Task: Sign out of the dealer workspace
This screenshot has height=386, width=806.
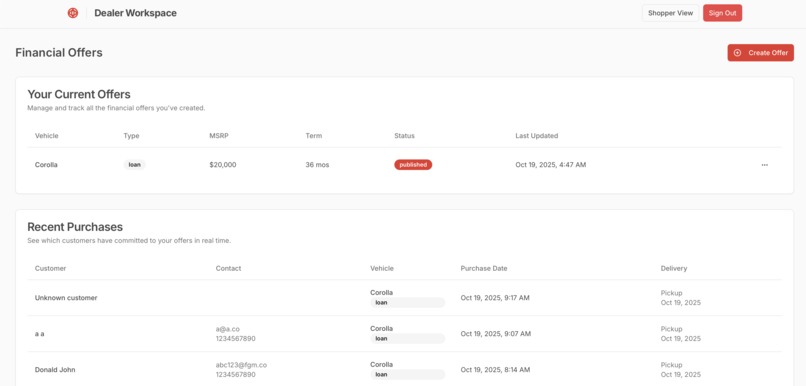Action: point(722,13)
